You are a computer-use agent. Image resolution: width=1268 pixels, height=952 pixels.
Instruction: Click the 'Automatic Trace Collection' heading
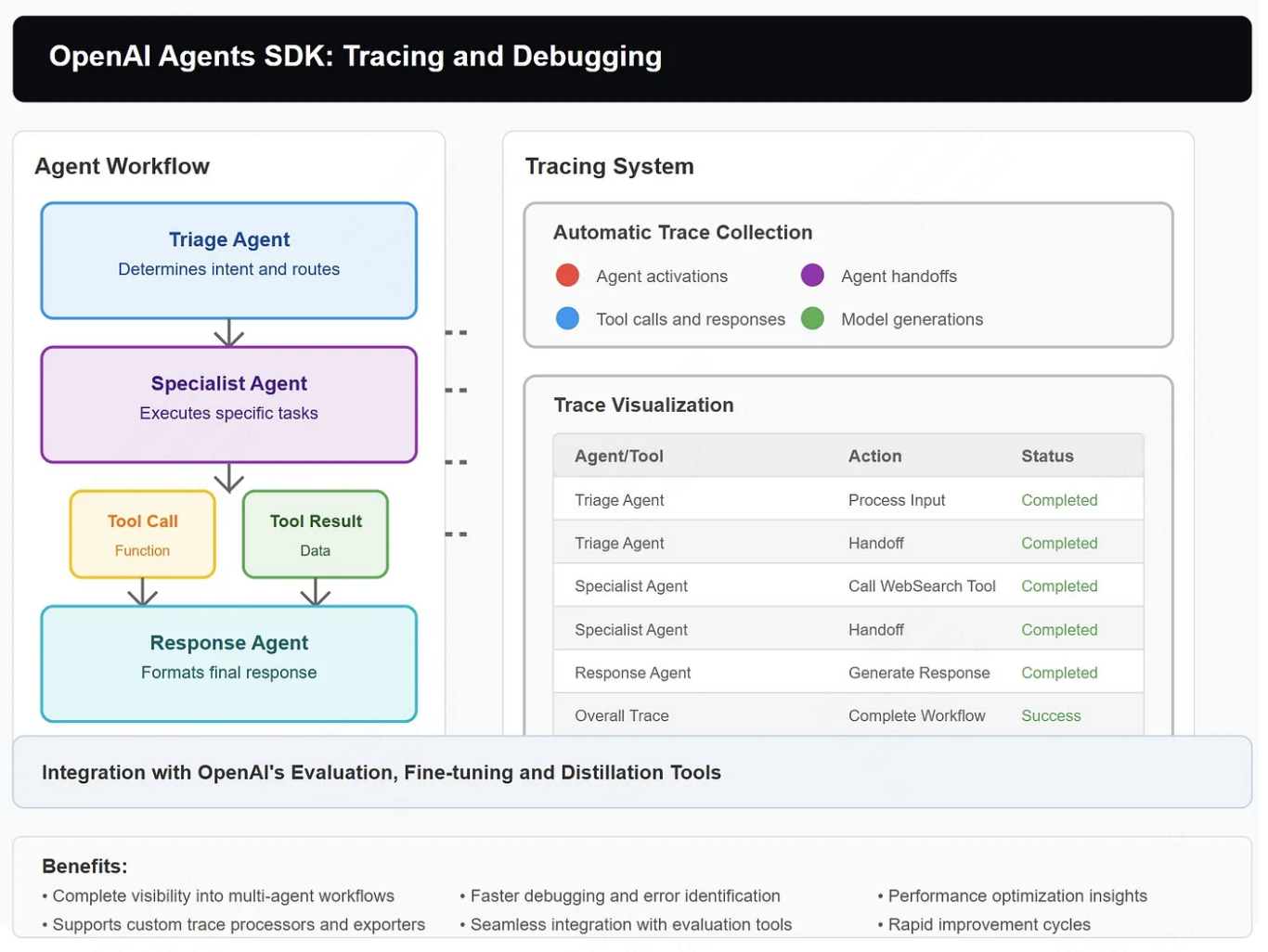tap(682, 232)
